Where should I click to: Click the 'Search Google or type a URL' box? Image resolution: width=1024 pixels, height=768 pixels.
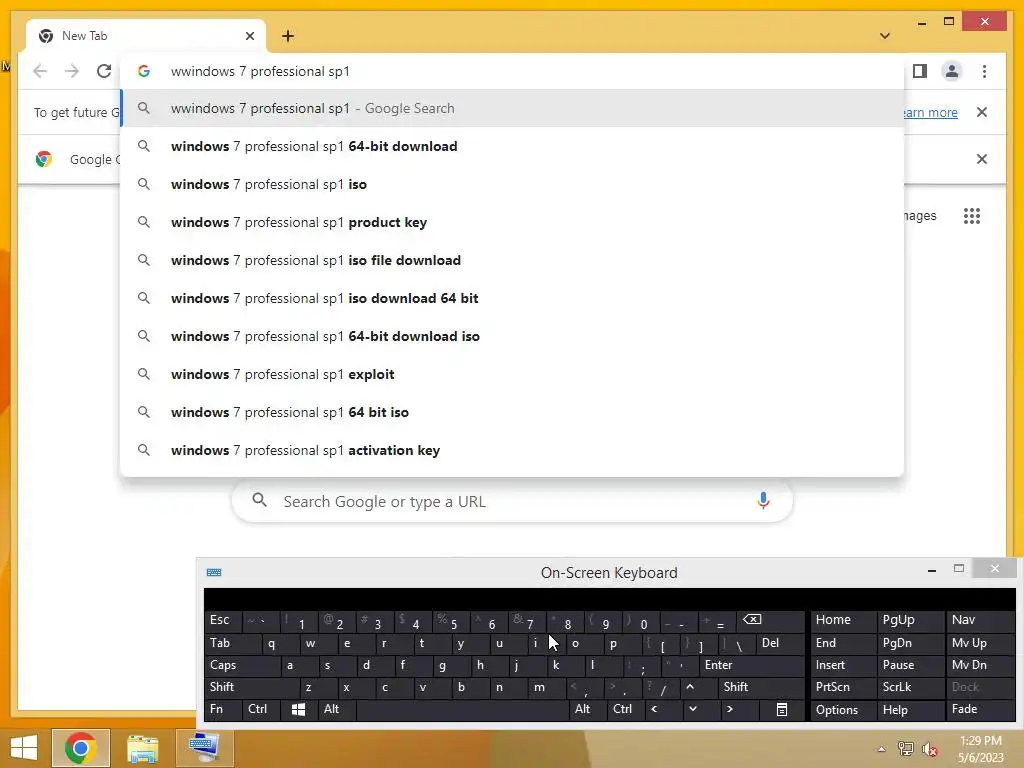click(x=513, y=501)
